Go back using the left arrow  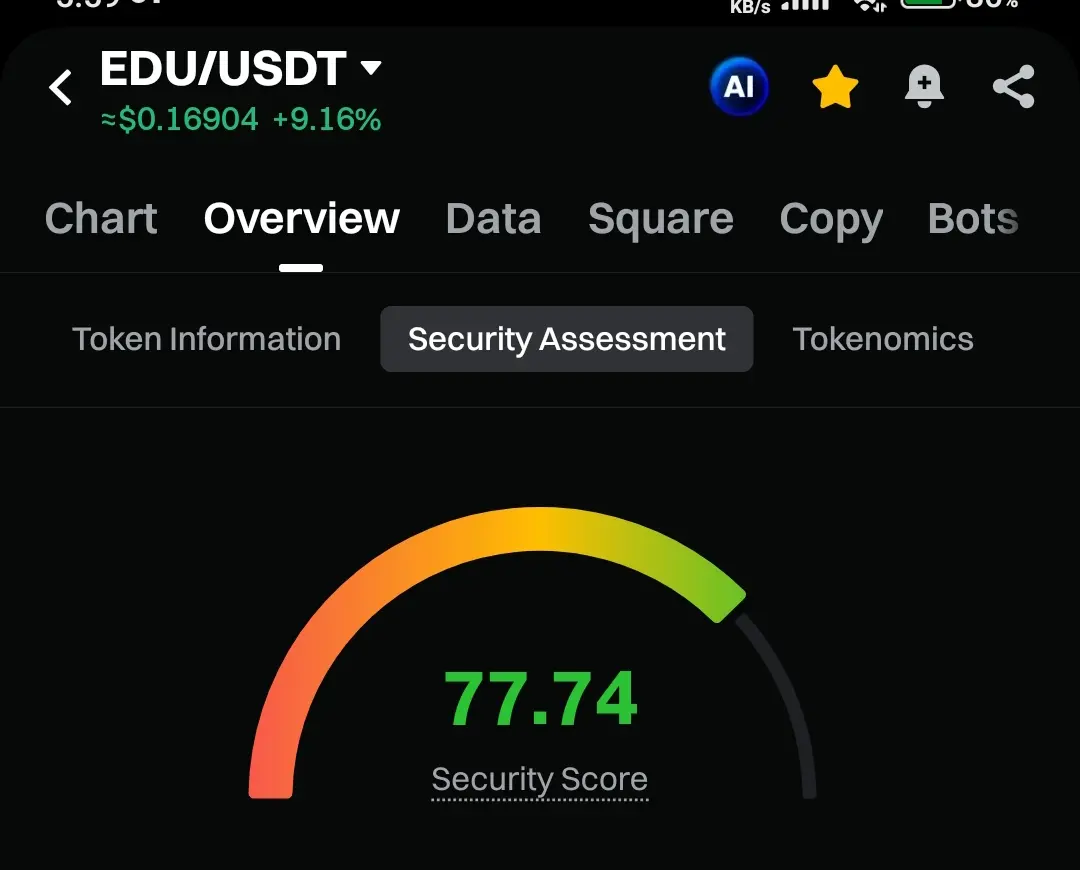coord(61,87)
